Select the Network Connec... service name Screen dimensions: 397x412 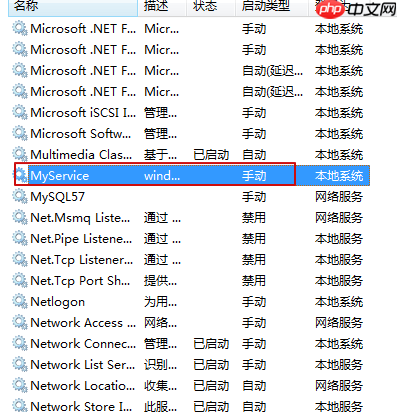83,344
